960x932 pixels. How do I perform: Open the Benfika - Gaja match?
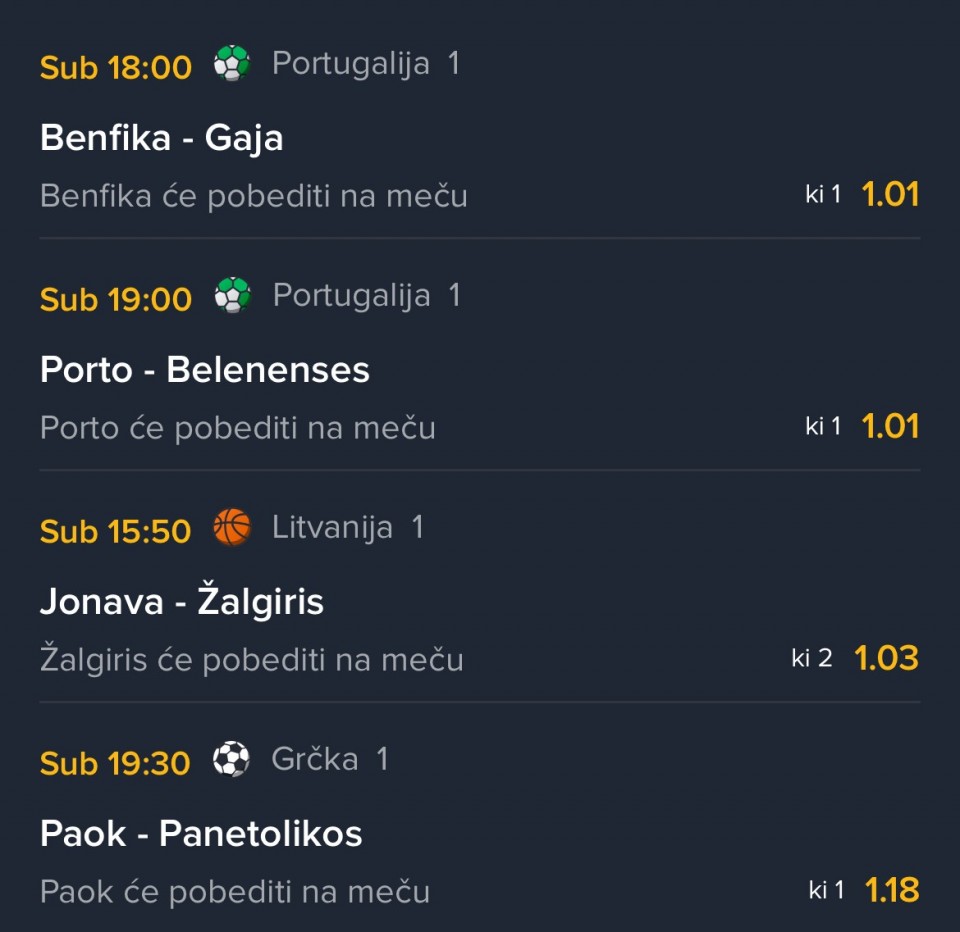pos(161,137)
